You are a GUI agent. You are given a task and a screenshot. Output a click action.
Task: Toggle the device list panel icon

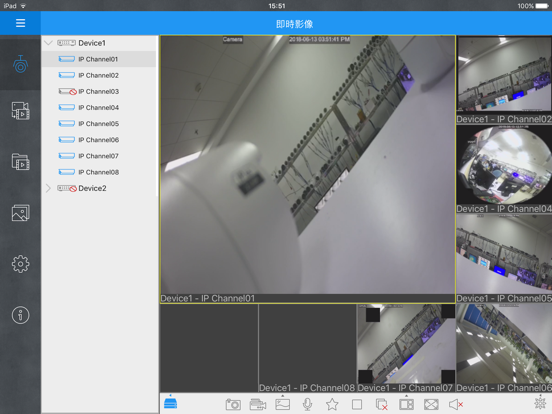[170, 403]
